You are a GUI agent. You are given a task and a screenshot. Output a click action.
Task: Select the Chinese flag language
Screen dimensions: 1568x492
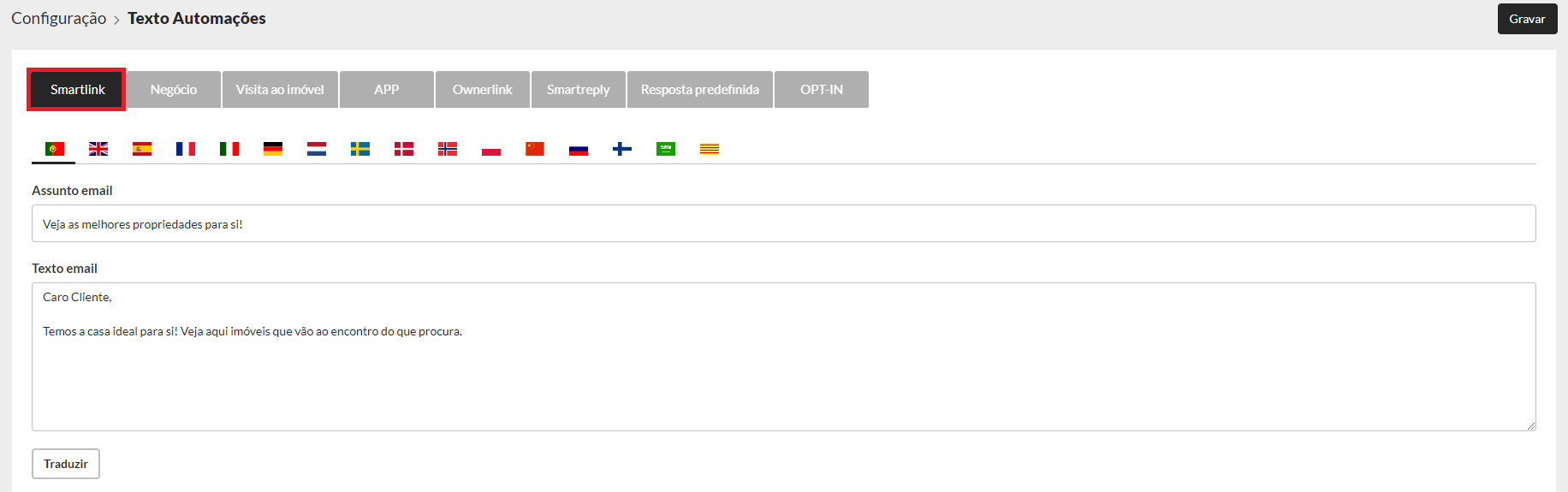click(x=535, y=149)
